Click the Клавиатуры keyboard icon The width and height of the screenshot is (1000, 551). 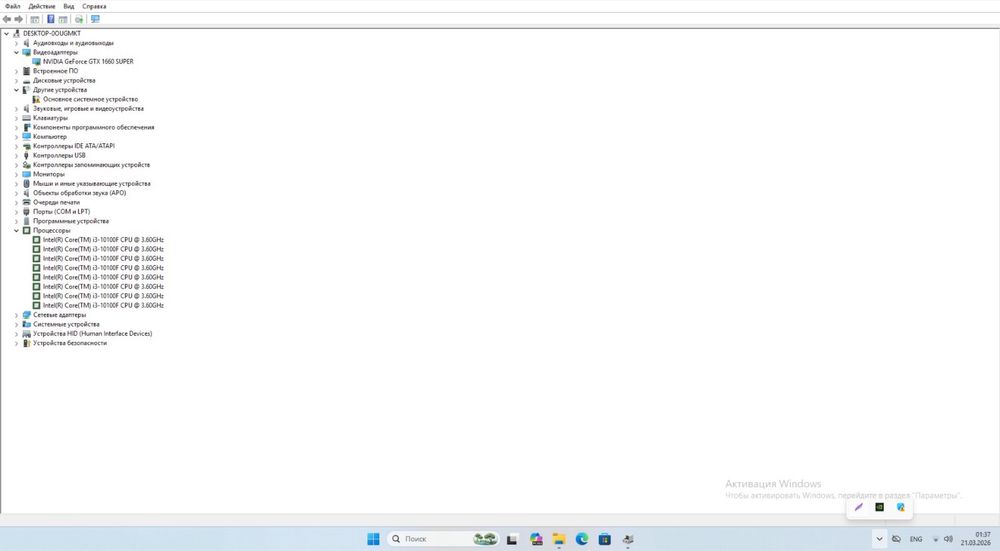click(x=26, y=118)
